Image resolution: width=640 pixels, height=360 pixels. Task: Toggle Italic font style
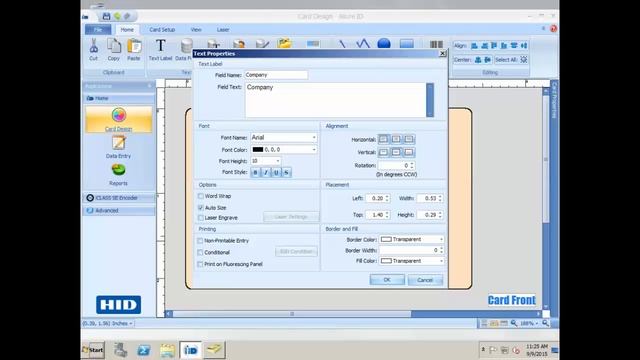click(266, 173)
